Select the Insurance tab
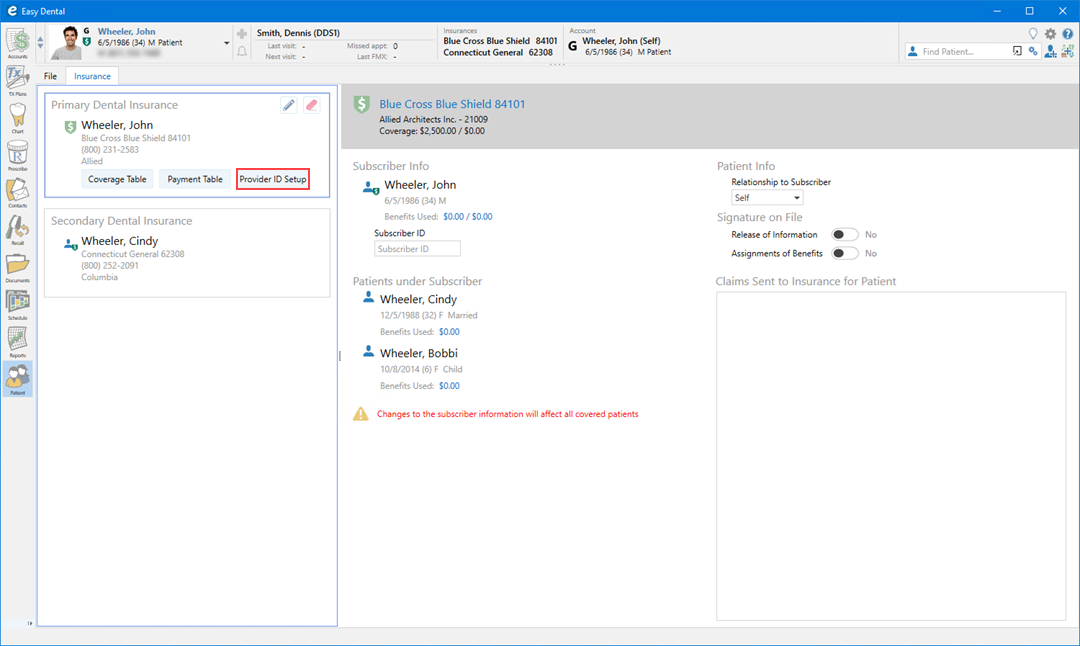1080x646 pixels. click(x=92, y=76)
